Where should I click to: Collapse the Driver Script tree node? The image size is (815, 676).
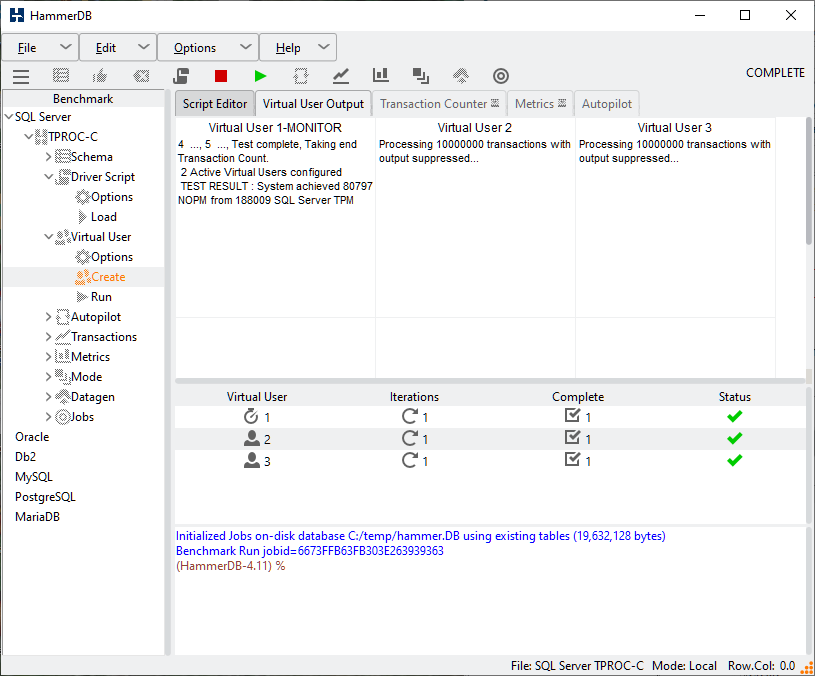coord(48,177)
